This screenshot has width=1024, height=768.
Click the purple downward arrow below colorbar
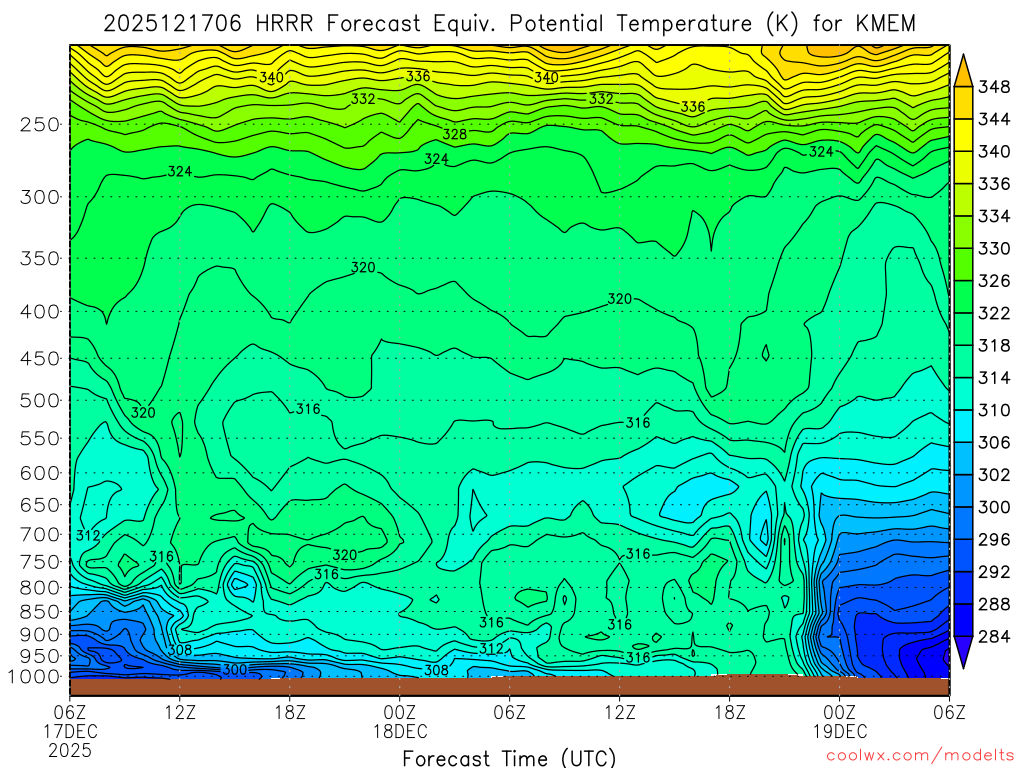pos(963,652)
